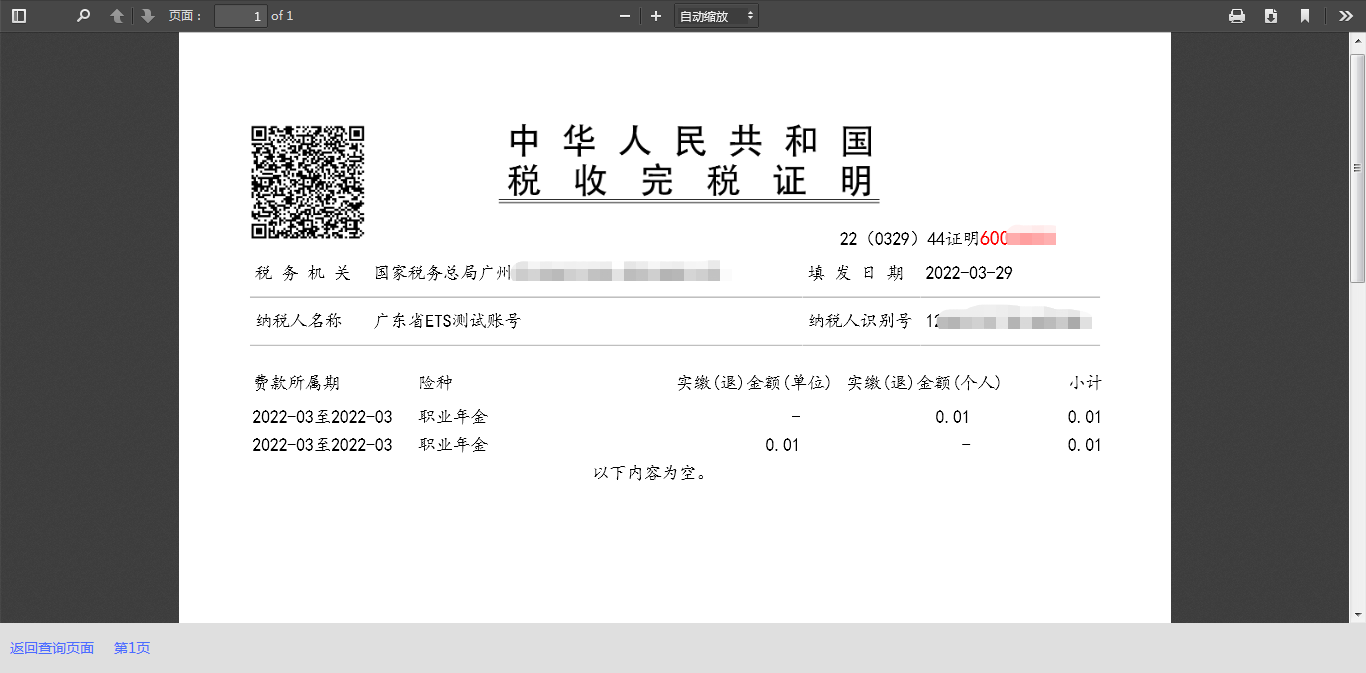Viewport: 1366px width, 673px height.
Task: Zoom out with the minus button
Action: pyautogui.click(x=625, y=16)
